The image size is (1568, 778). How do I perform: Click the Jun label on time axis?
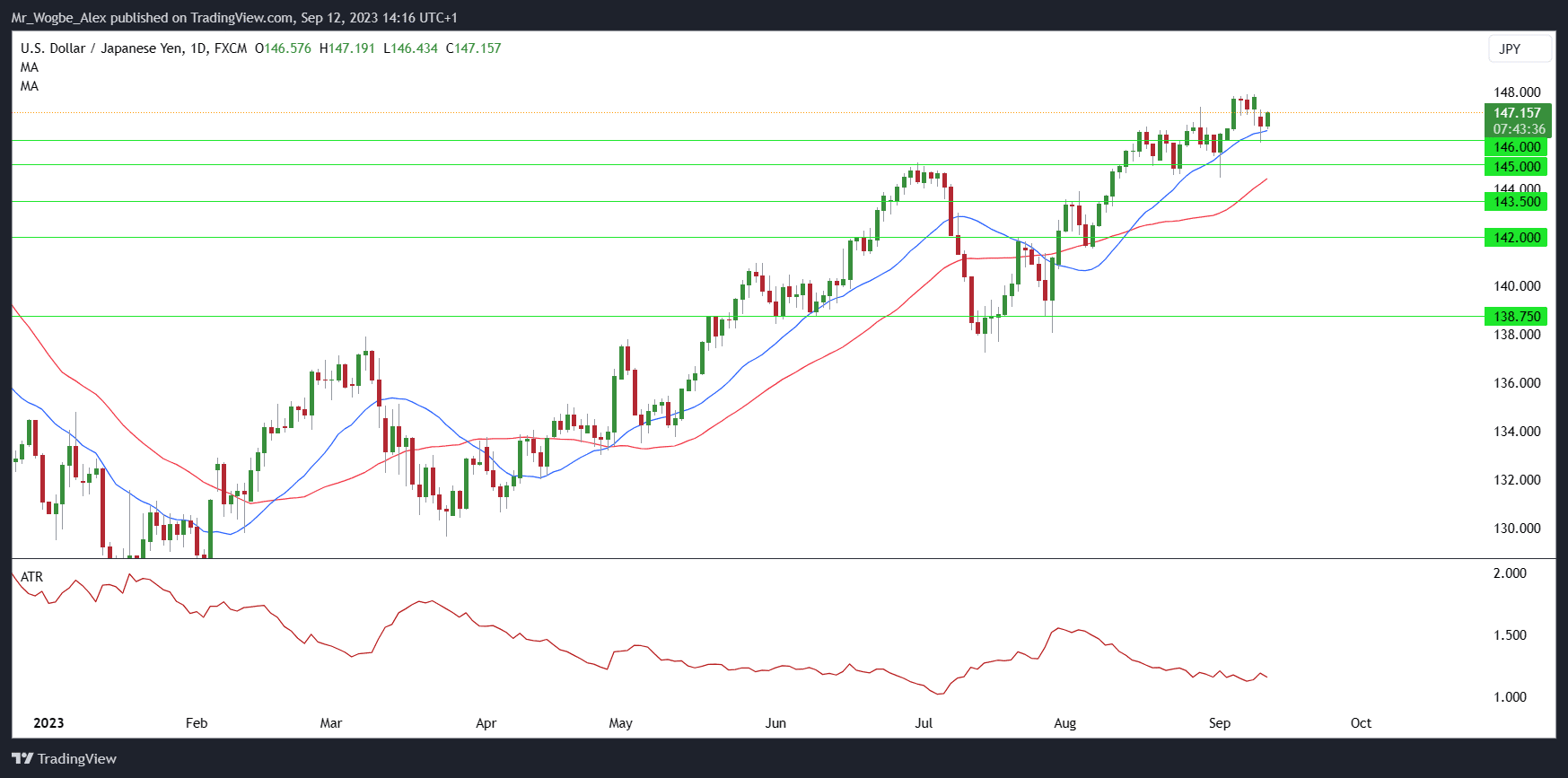tap(775, 723)
